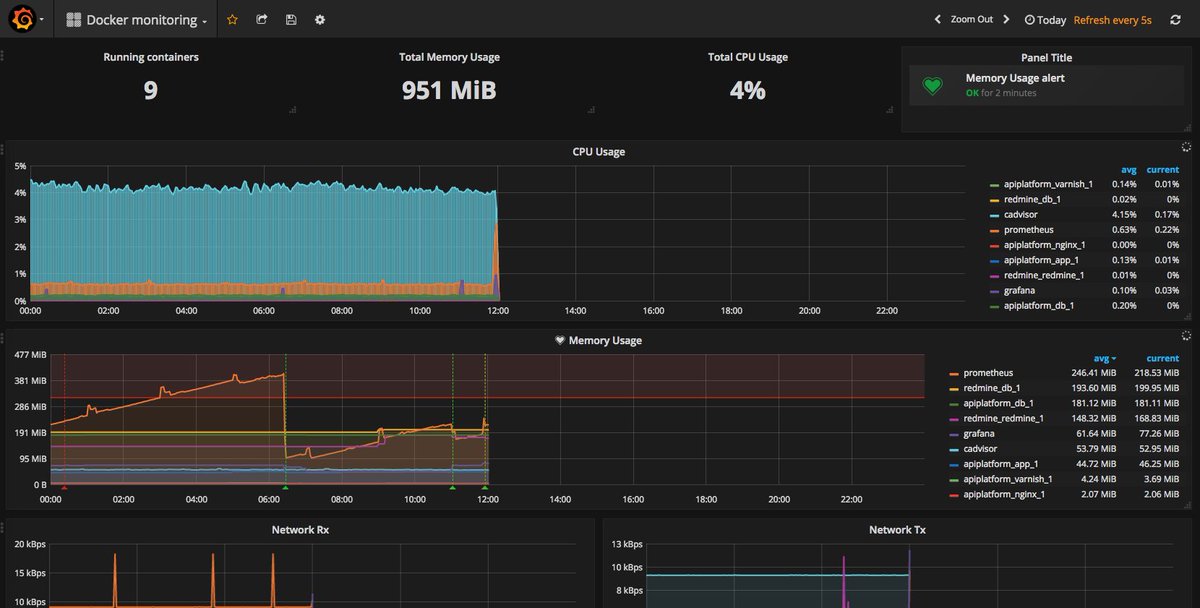1200x608 pixels.
Task: Click Memory Usage panel loading spinner
Action: (1186, 336)
